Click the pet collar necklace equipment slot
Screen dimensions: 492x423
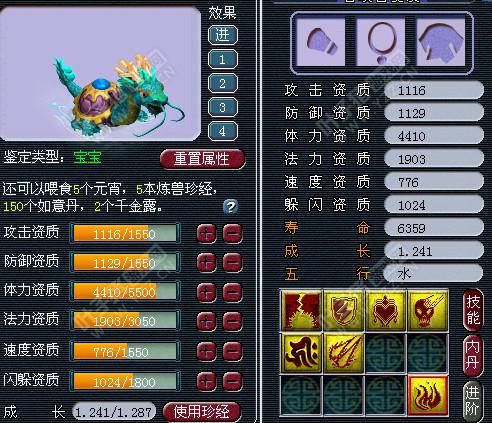tap(381, 42)
